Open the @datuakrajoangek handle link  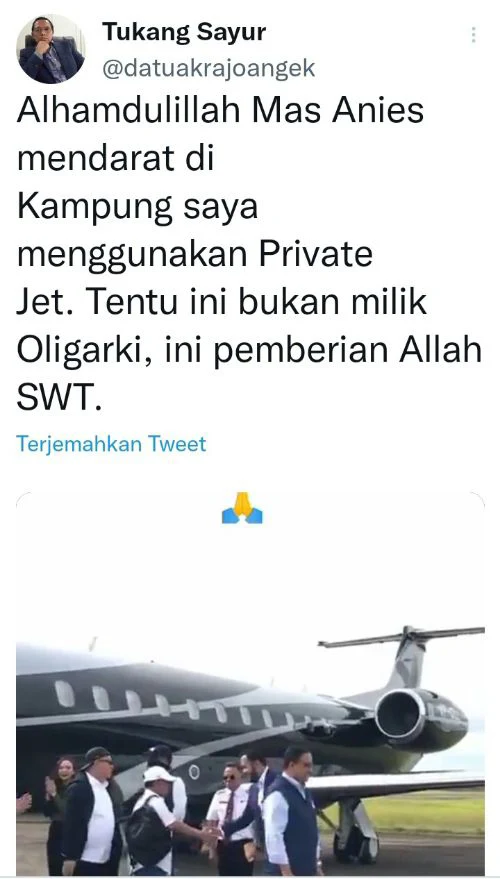tap(209, 68)
